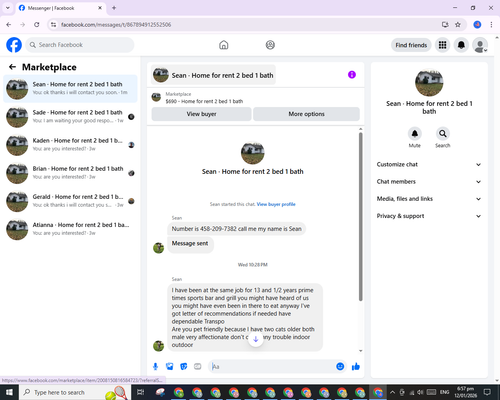Open the Gerald - Home for rent conversation
Screen dimensions: 500x400
70,201
